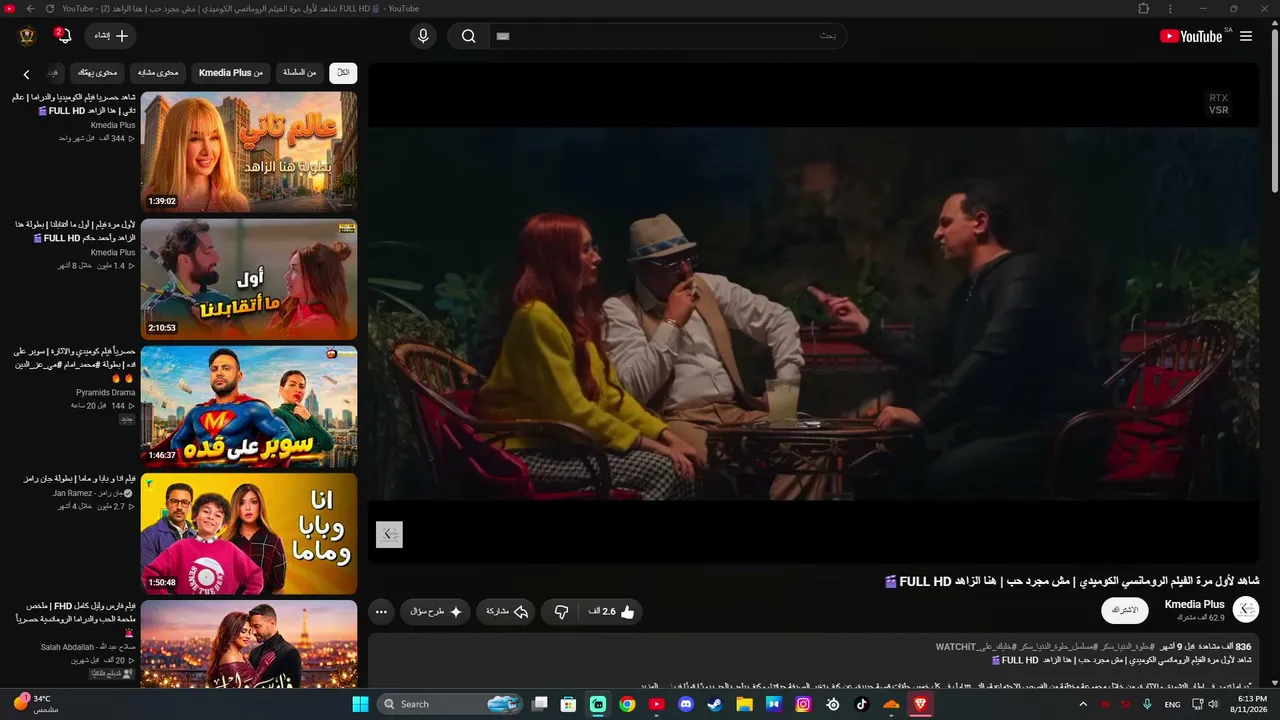1280x720 pixels.
Task: Select the الكل (All) filter chip
Action: 343,72
